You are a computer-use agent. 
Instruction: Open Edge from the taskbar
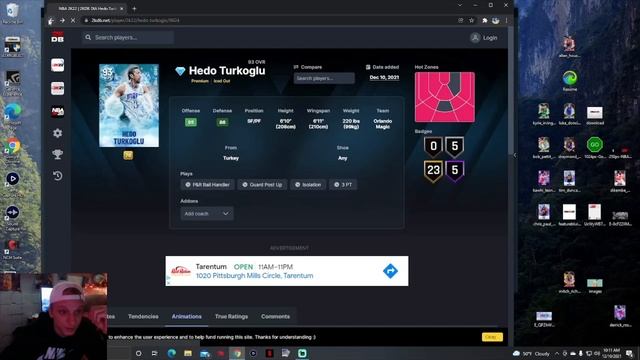click(x=171, y=353)
